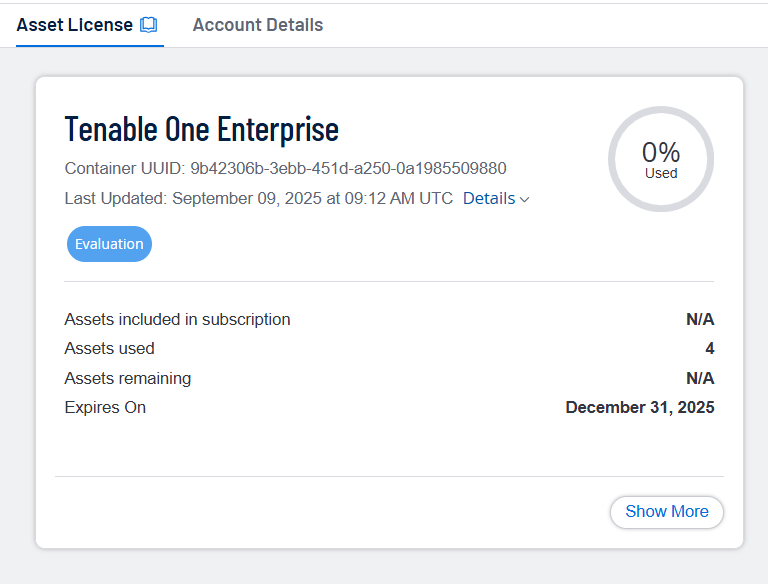
Task: Select the December 31, 2025 expiry date
Action: coord(639,407)
